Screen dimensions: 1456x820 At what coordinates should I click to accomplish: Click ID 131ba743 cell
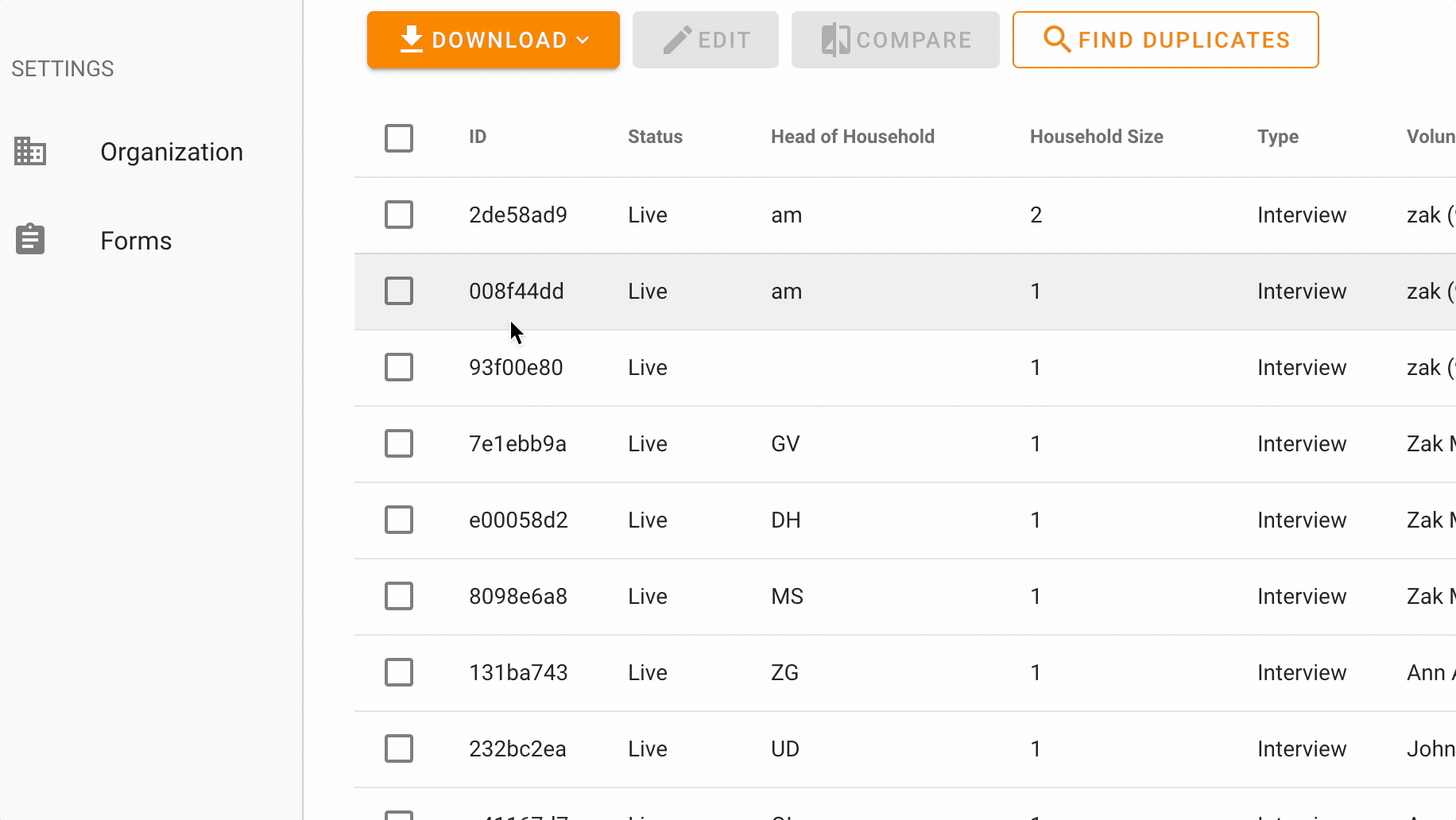pyautogui.click(x=518, y=672)
